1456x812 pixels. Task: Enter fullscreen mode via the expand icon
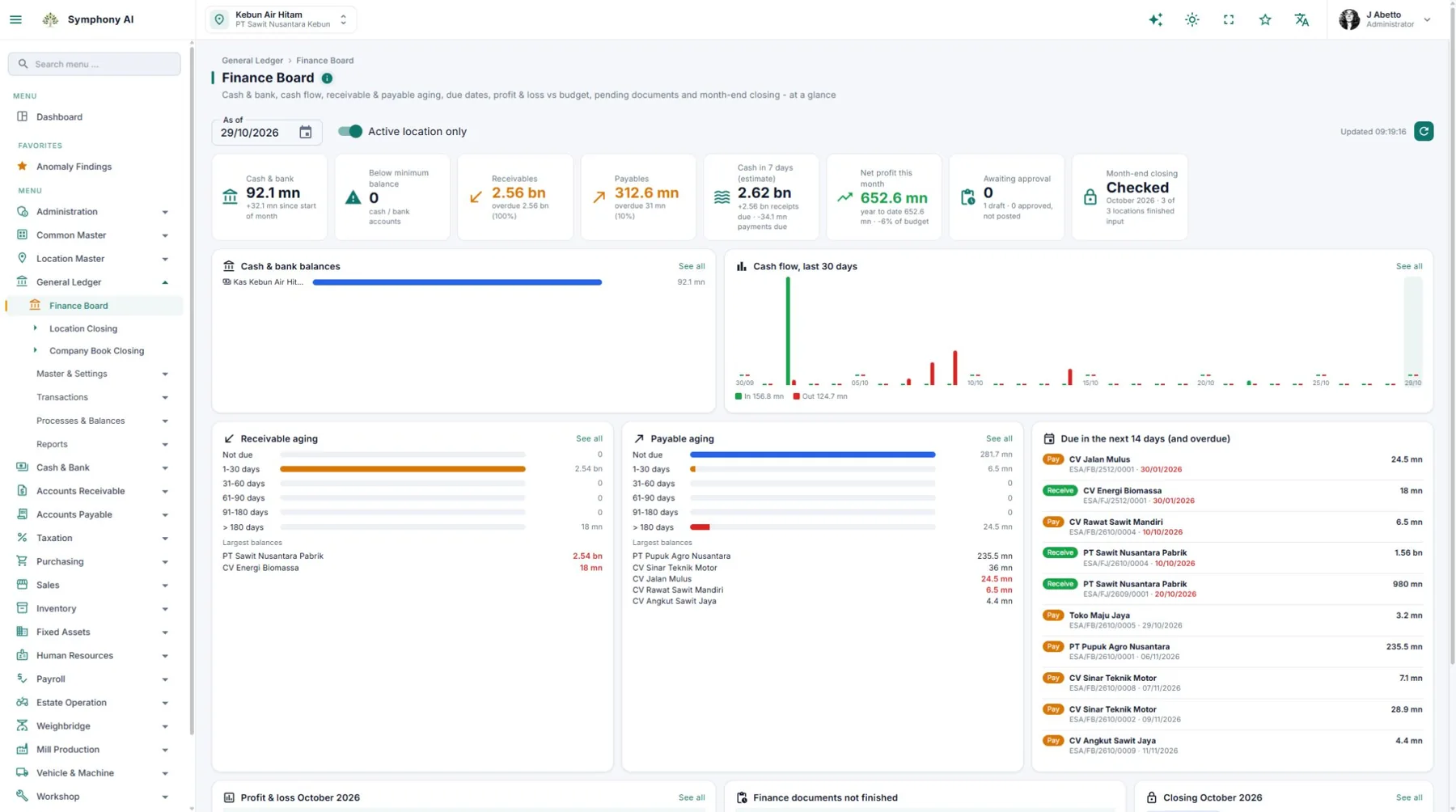1229,19
